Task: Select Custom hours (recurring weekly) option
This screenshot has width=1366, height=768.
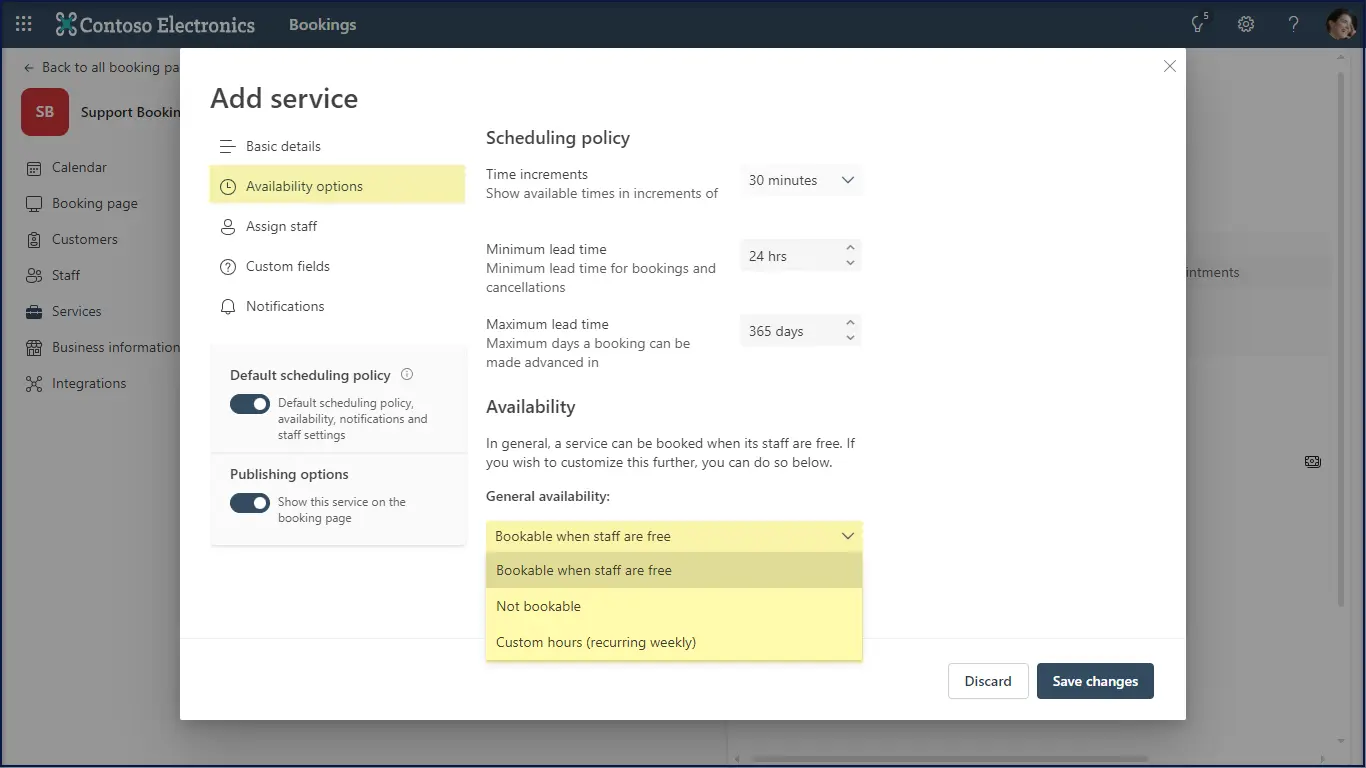Action: tap(596, 642)
